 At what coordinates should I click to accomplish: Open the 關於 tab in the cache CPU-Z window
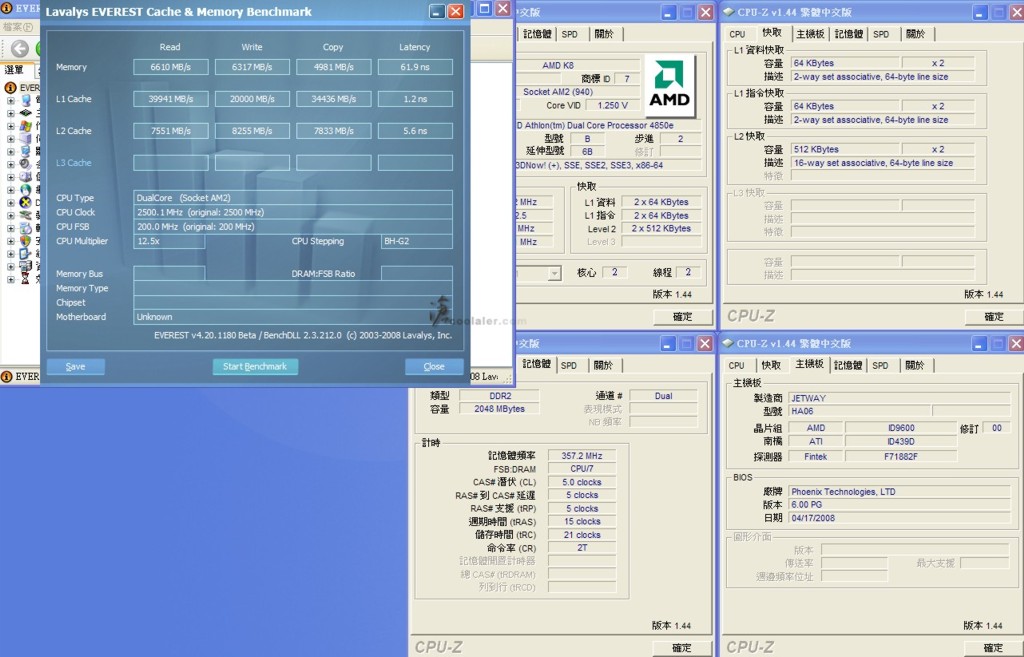pos(916,34)
